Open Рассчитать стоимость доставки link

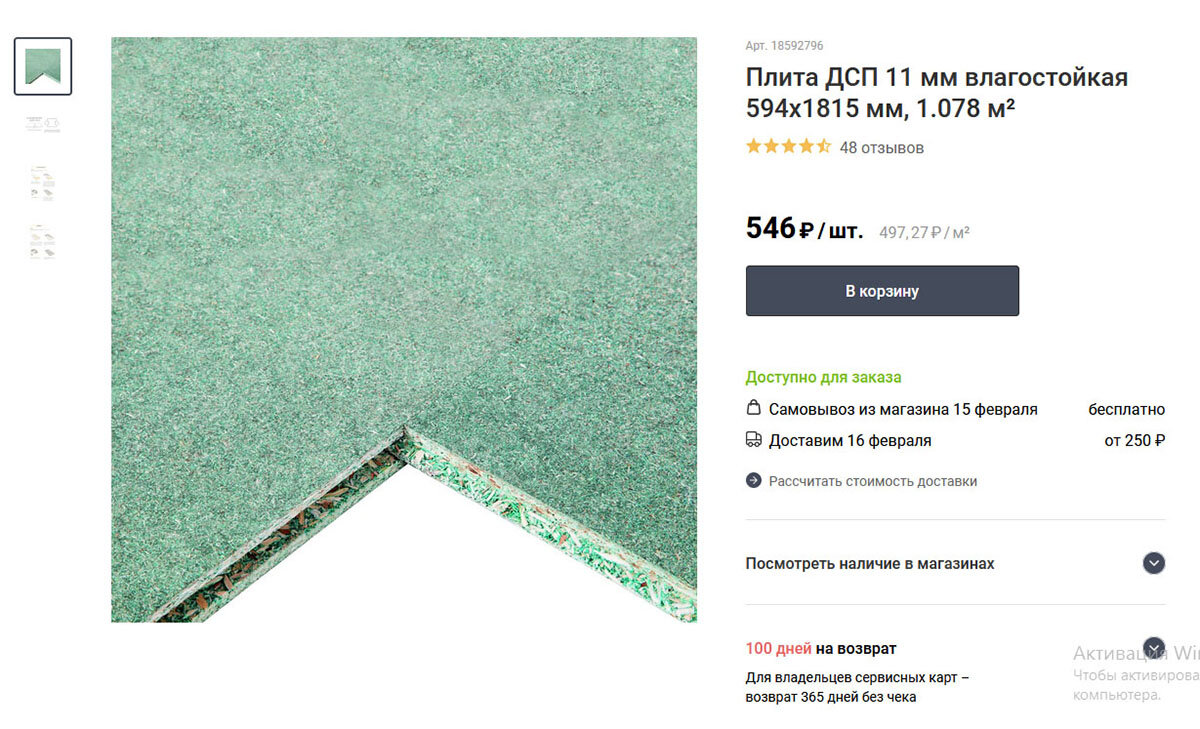coord(873,481)
